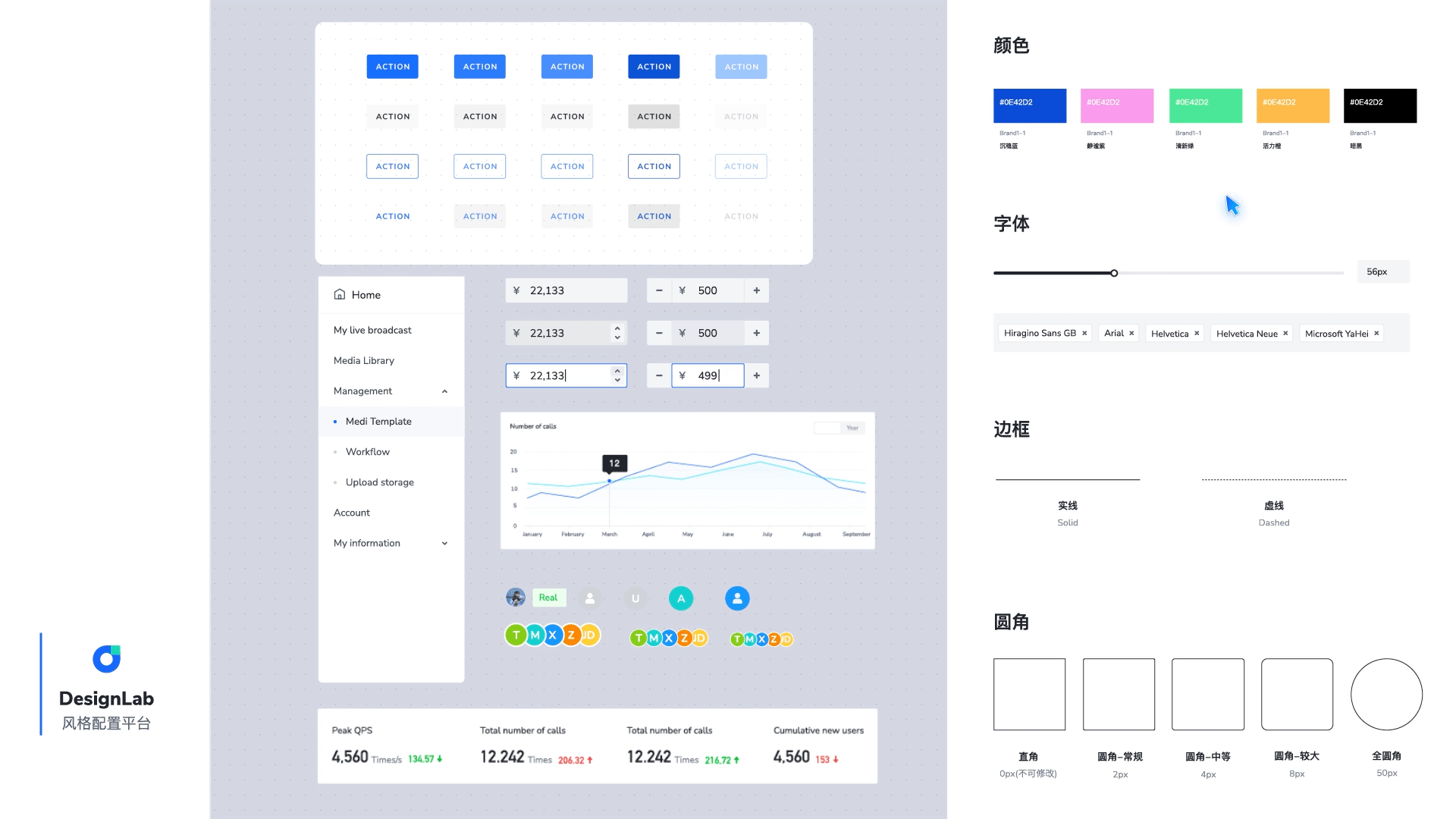Click the Year toggle button on chart

[851, 427]
